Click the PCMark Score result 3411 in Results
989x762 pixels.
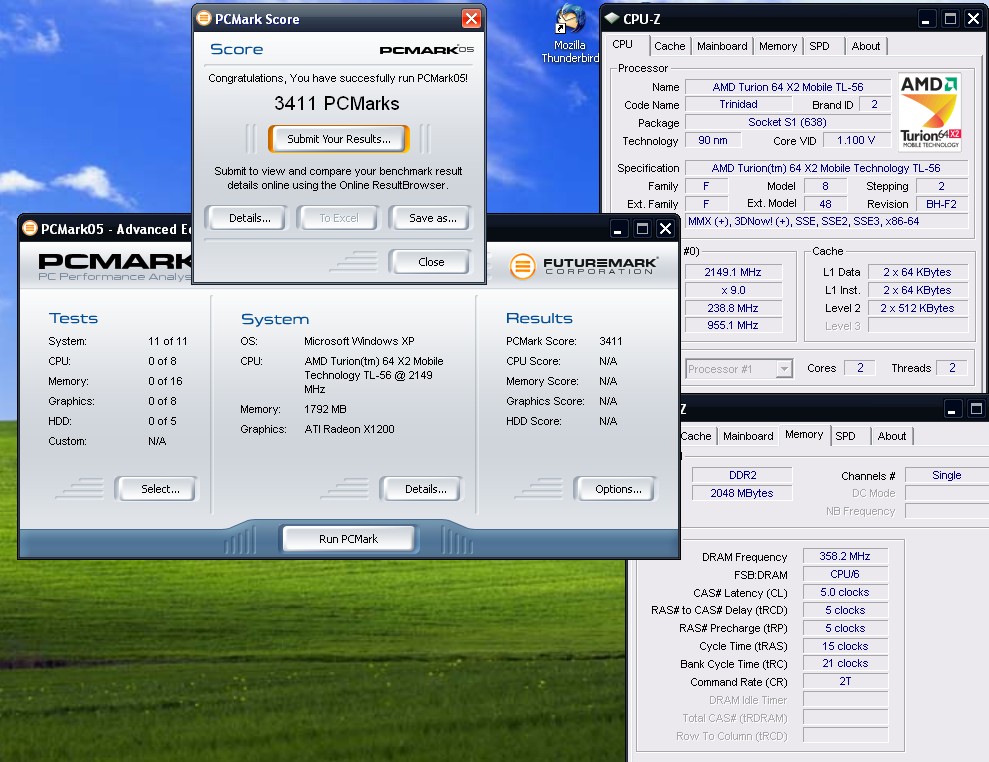coord(611,341)
